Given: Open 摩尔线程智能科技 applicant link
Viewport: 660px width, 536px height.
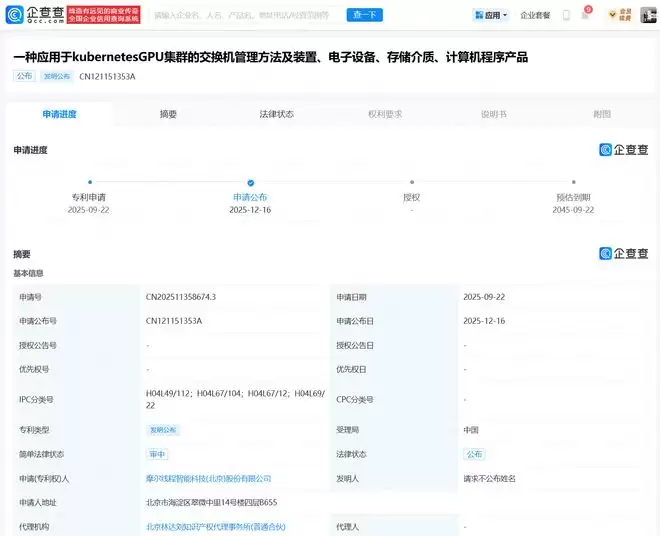Looking at the screenshot, I should (208, 479).
